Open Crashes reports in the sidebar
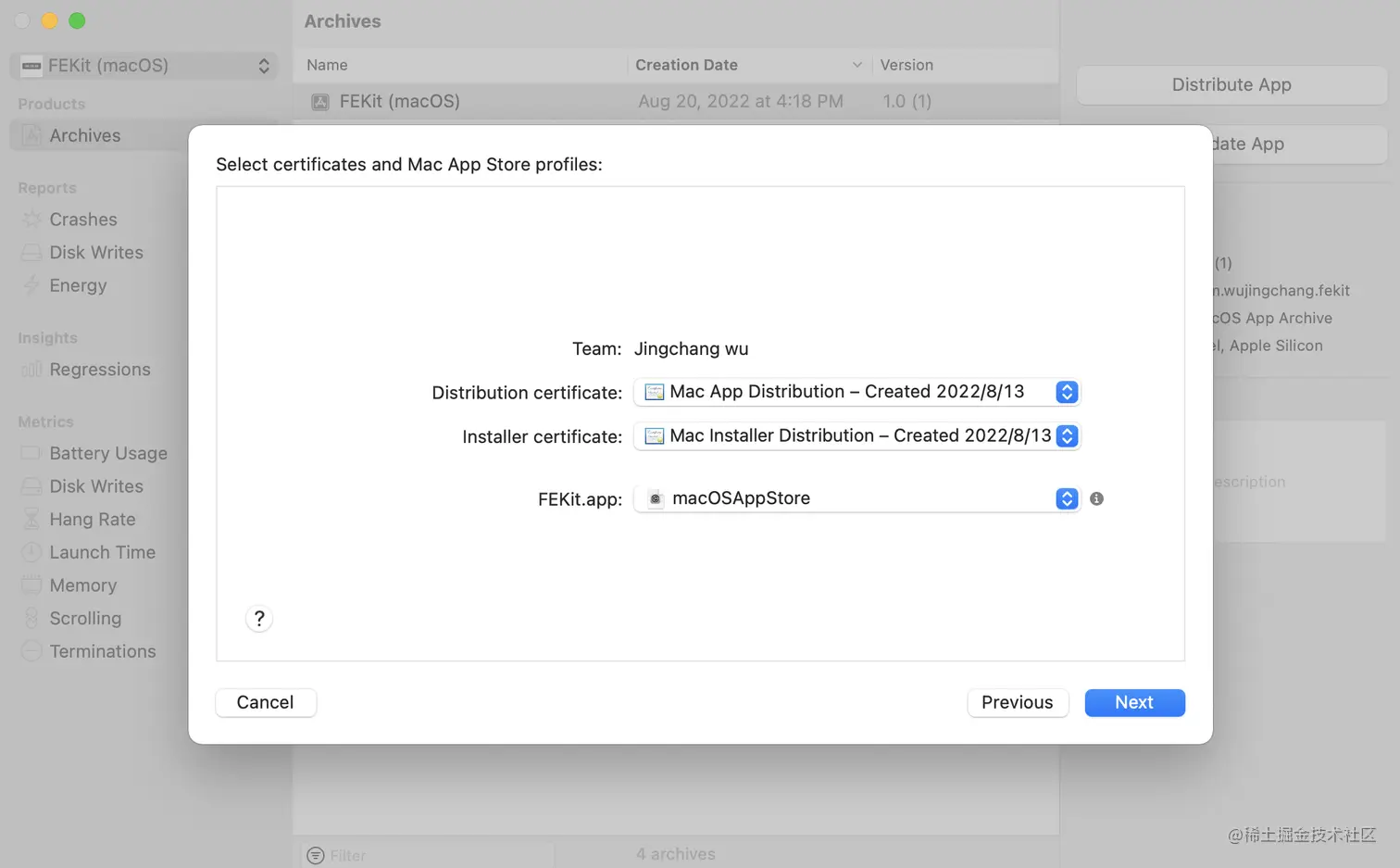This screenshot has width=1400, height=868. click(x=83, y=220)
